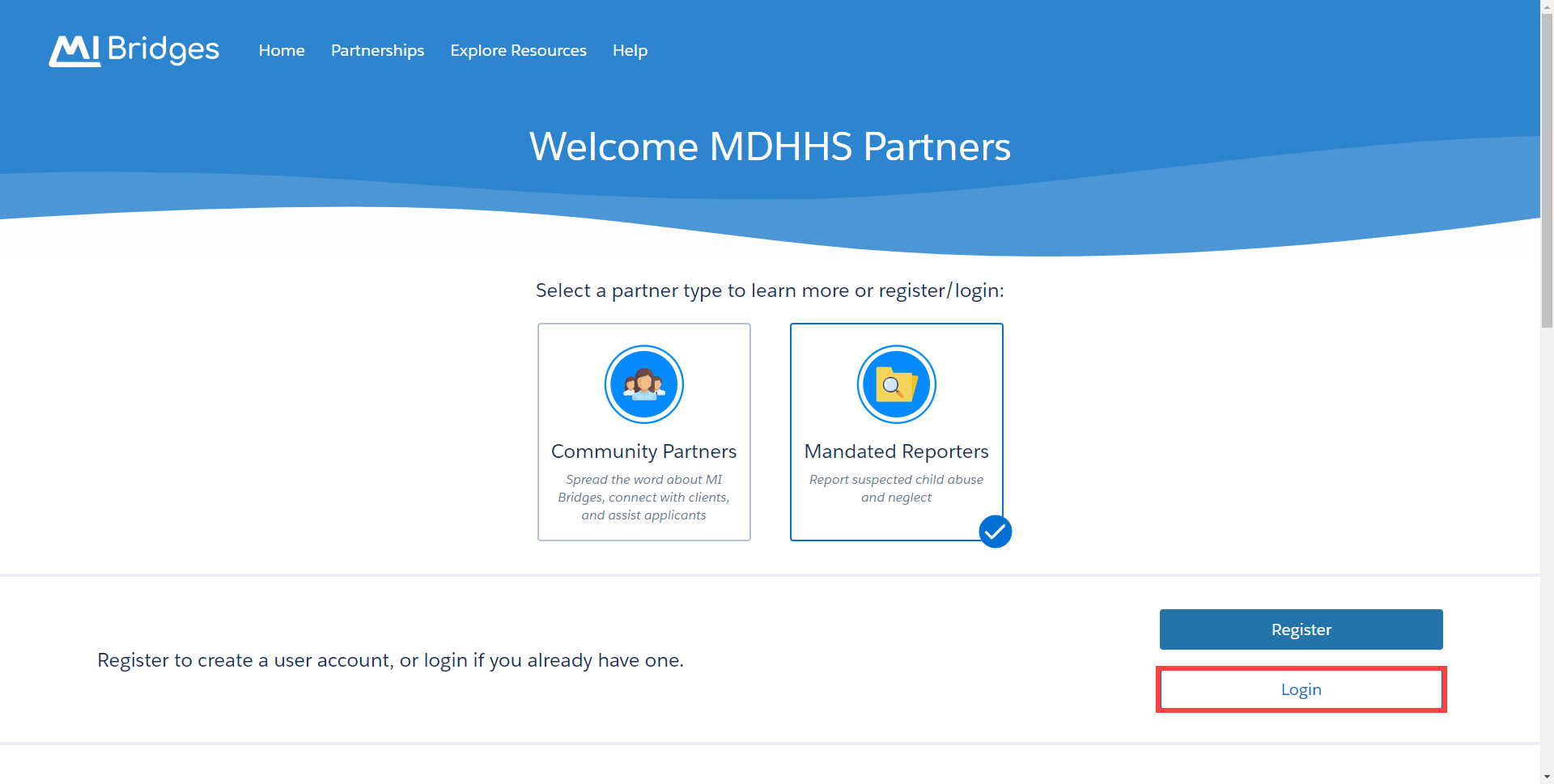Image resolution: width=1554 pixels, height=784 pixels.
Task: Select the Mandated Reporters card title
Action: 896,451
